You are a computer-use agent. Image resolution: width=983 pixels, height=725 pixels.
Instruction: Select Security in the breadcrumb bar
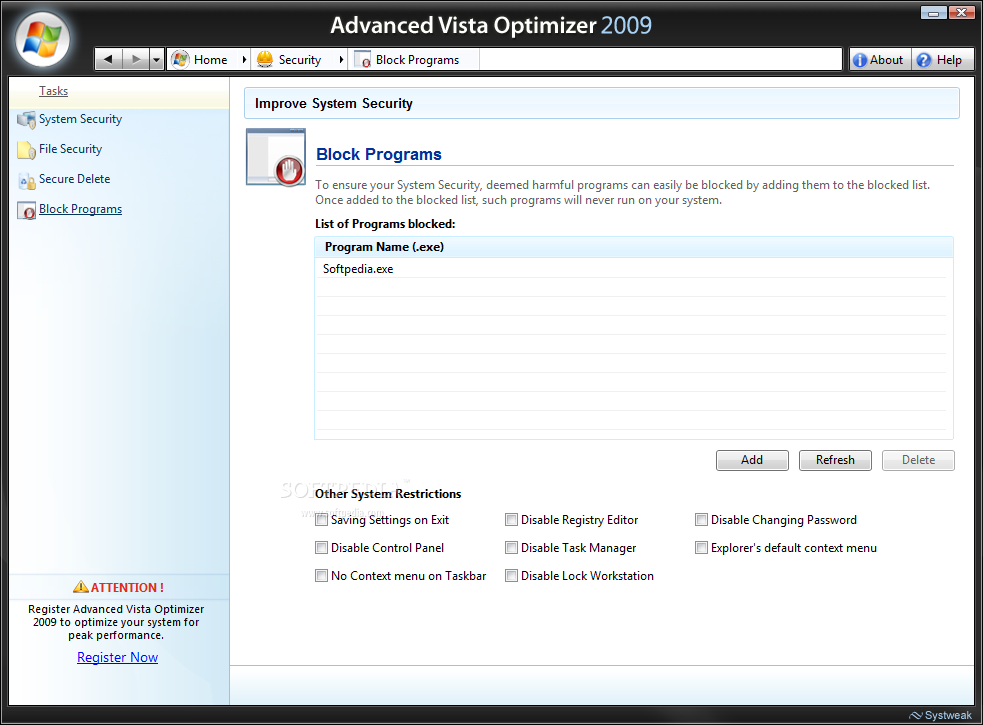(x=300, y=60)
